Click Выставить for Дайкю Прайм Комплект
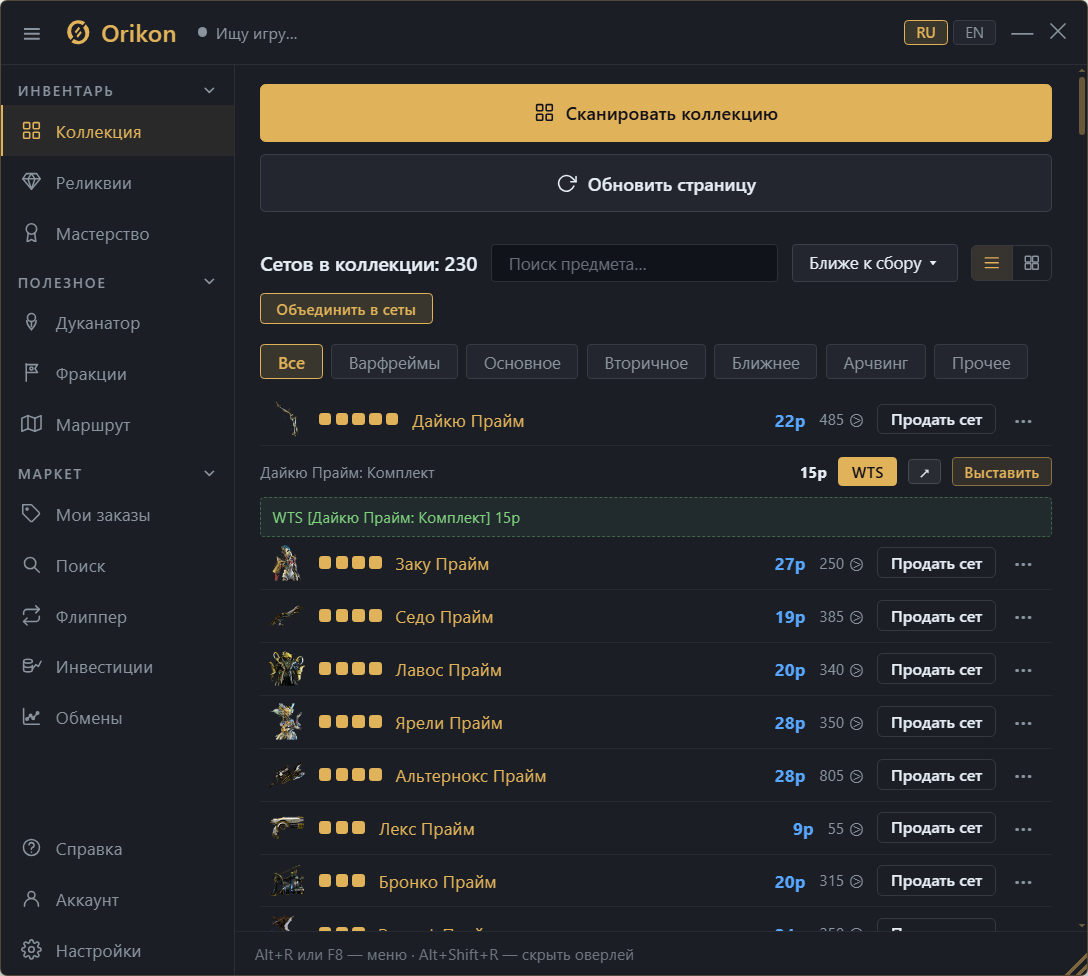 (1001, 472)
